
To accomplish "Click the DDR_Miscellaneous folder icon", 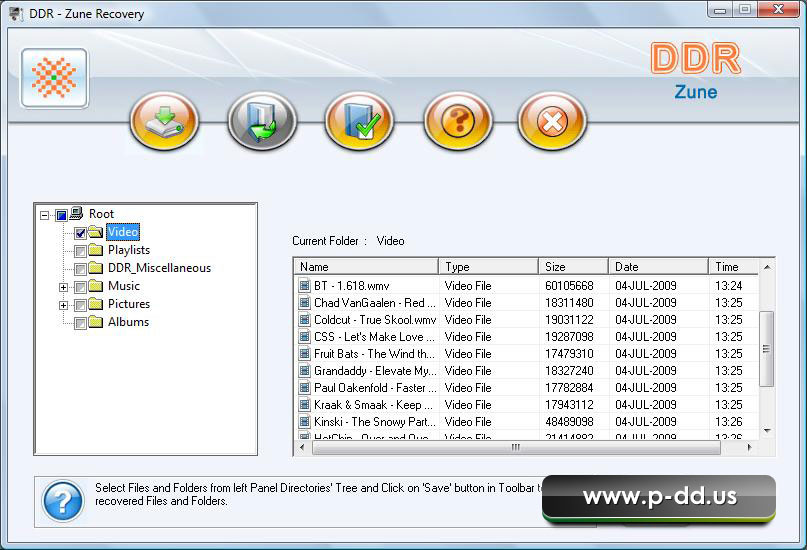I will click(x=95, y=268).
